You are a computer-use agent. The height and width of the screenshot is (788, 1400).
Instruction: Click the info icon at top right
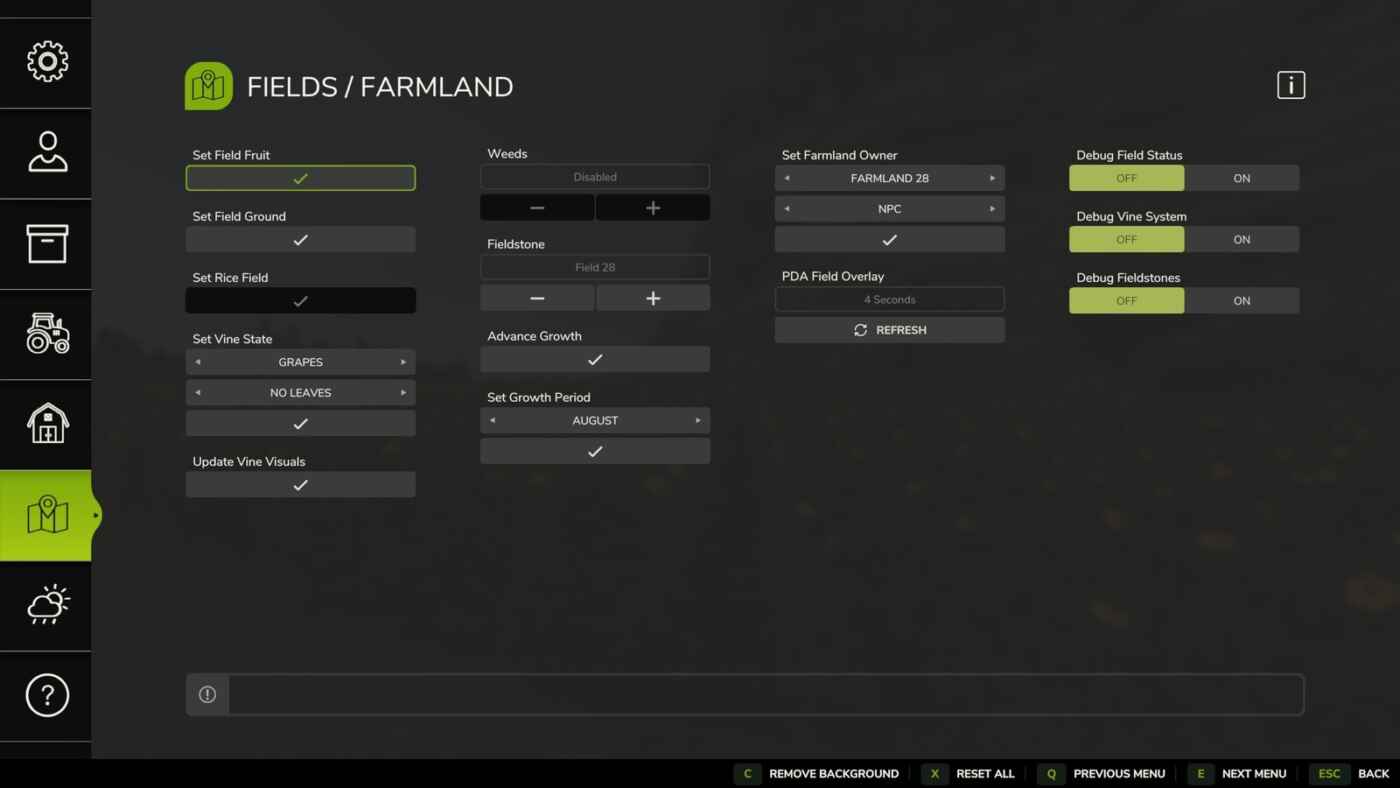[x=1291, y=85]
